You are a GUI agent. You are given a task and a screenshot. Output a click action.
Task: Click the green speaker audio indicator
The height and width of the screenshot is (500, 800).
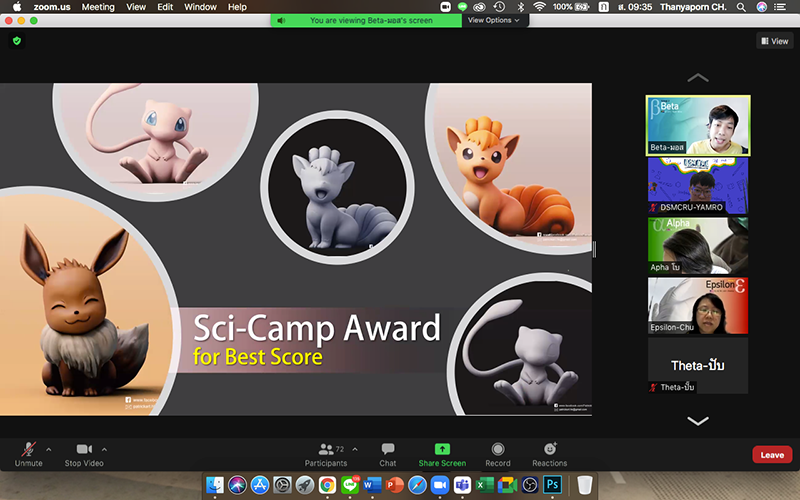(x=281, y=20)
